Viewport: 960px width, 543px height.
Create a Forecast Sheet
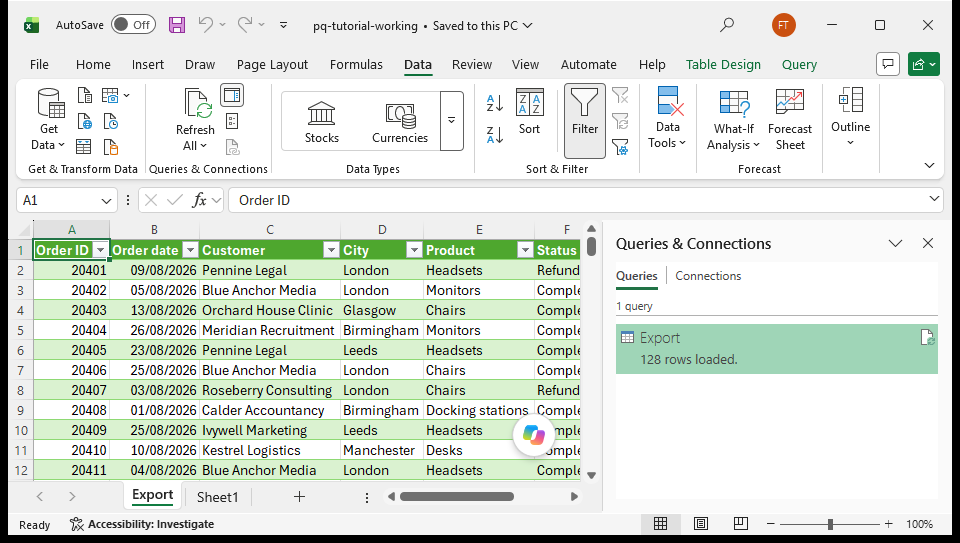[790, 119]
